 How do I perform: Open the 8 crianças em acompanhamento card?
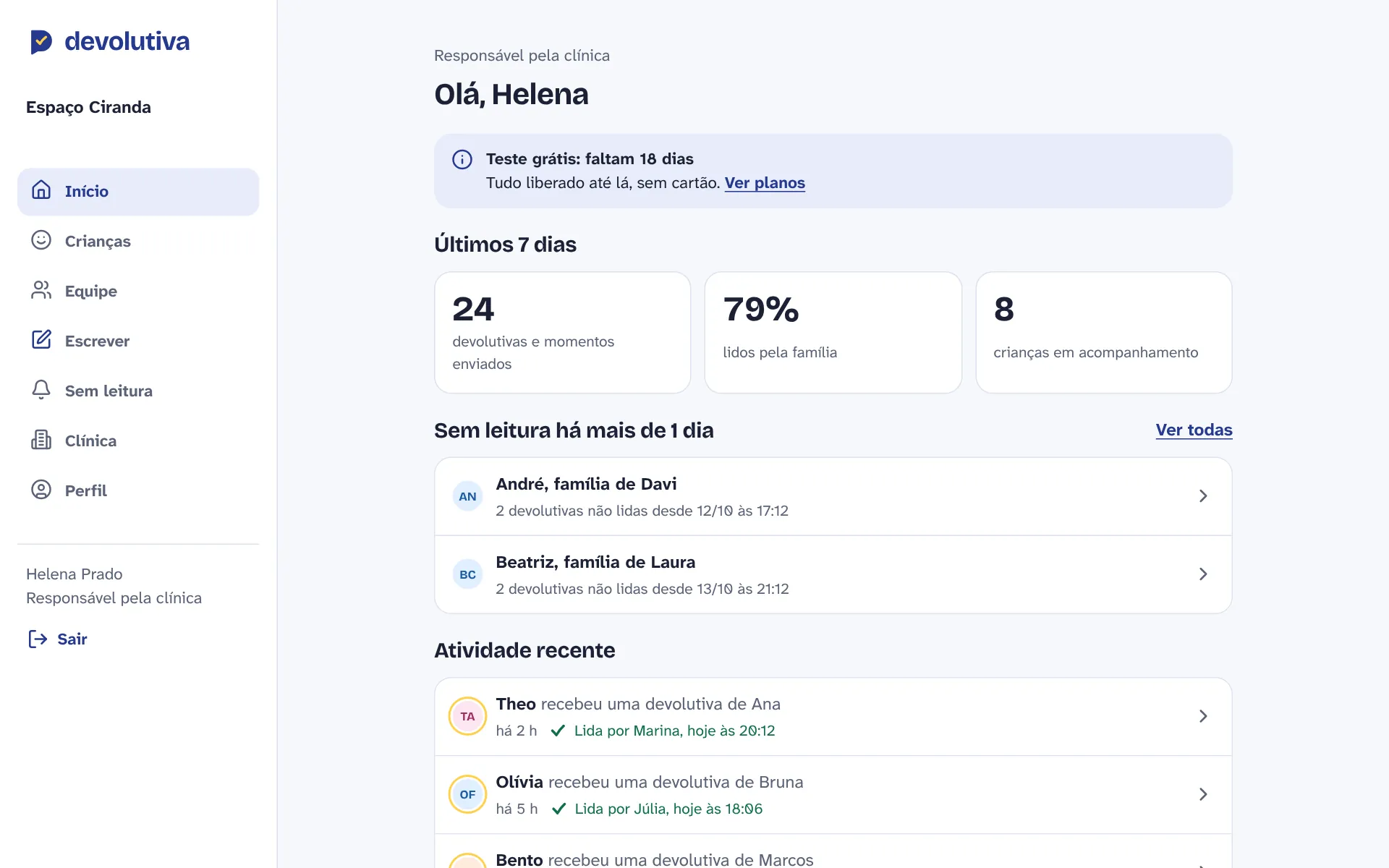point(1103,333)
